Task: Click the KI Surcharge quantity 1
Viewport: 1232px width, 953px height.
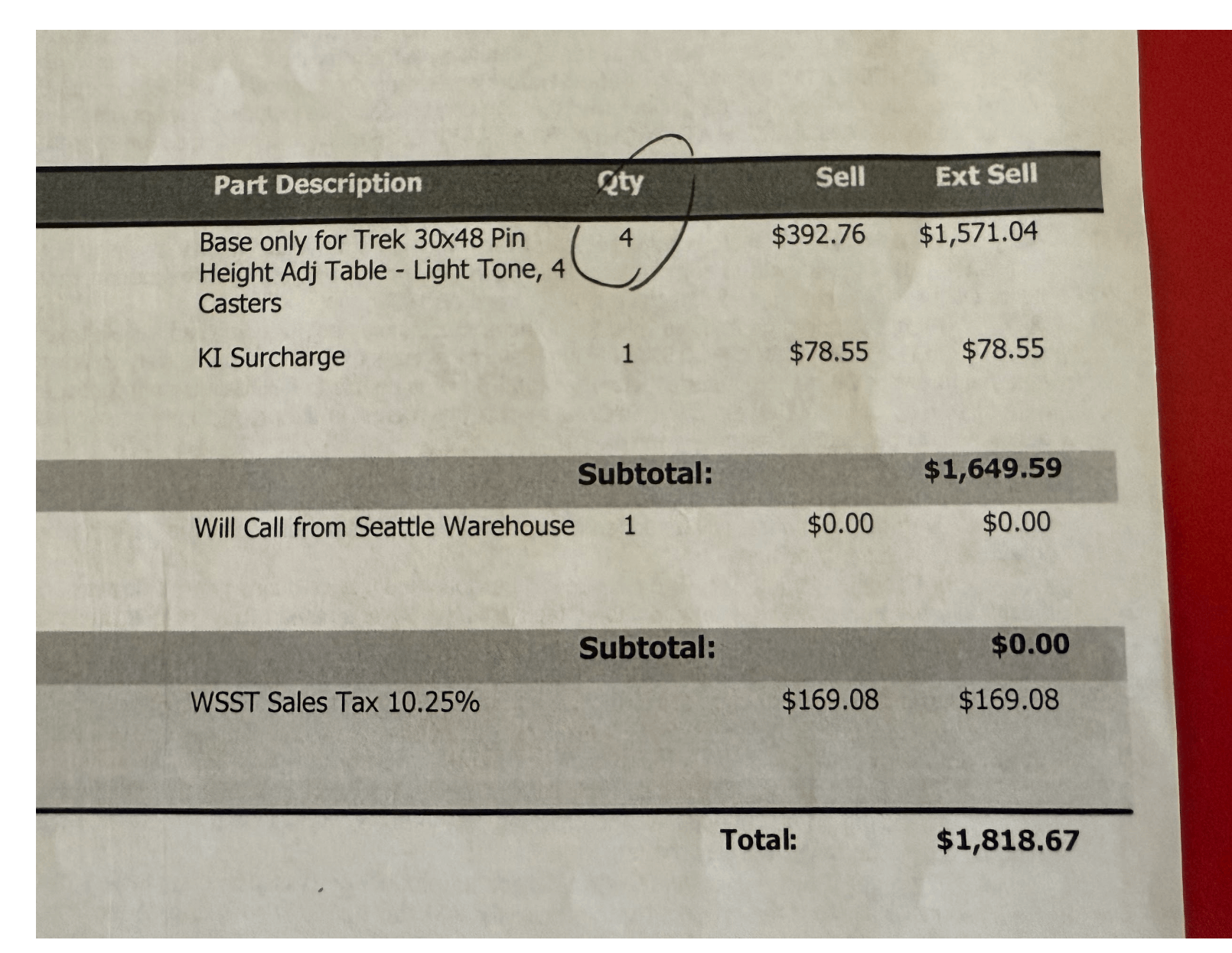Action: click(x=627, y=353)
